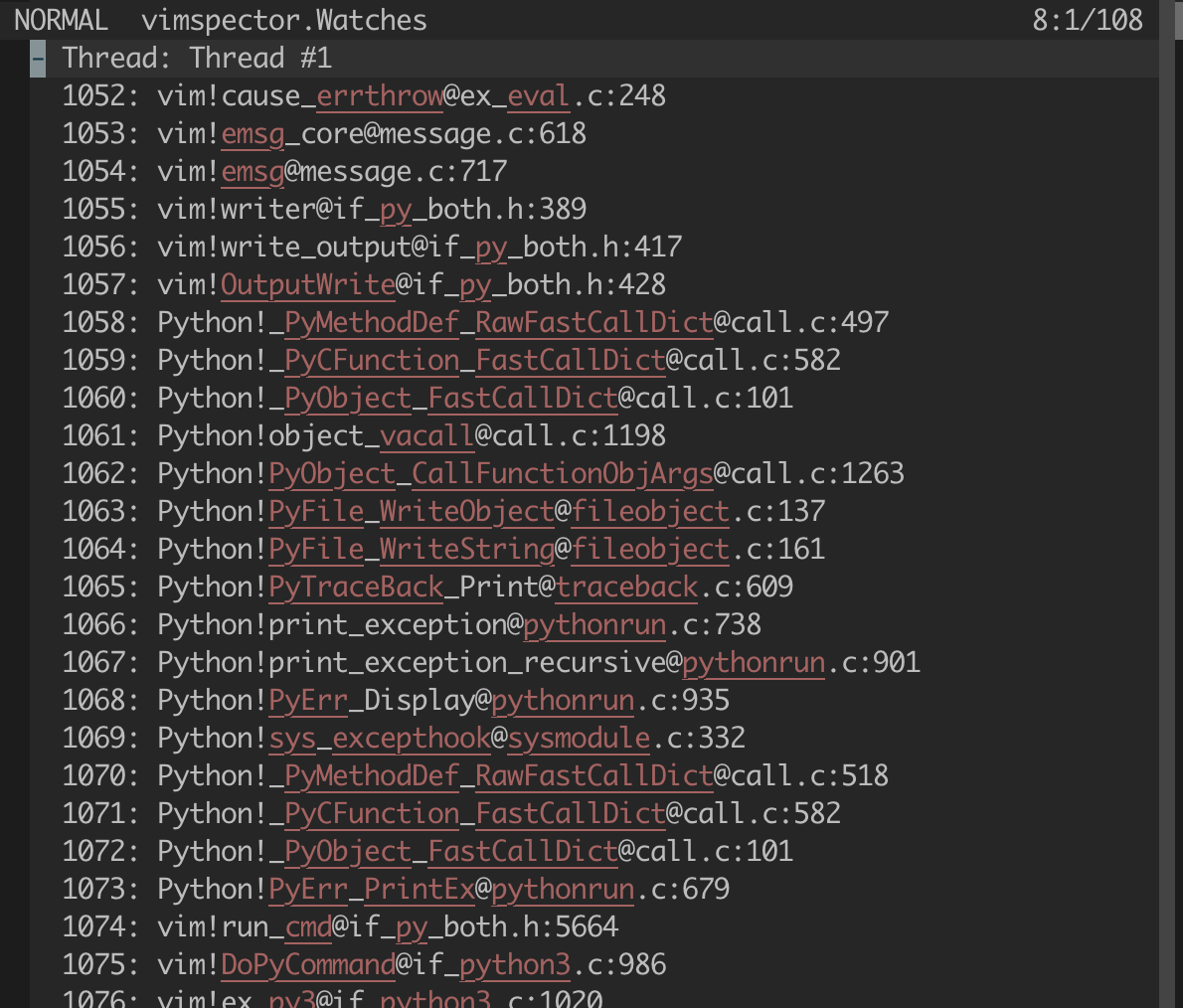This screenshot has height=1008, width=1183.
Task: Select frame 1062 PyObject_CallFunctionObjArgs
Action: (x=483, y=474)
